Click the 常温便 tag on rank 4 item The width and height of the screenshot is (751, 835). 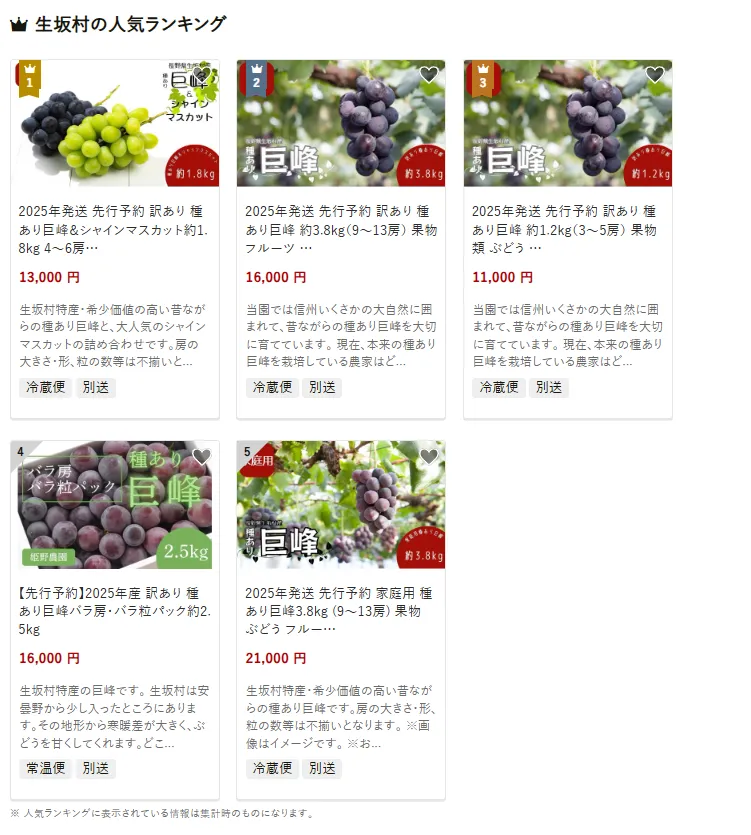point(46,768)
